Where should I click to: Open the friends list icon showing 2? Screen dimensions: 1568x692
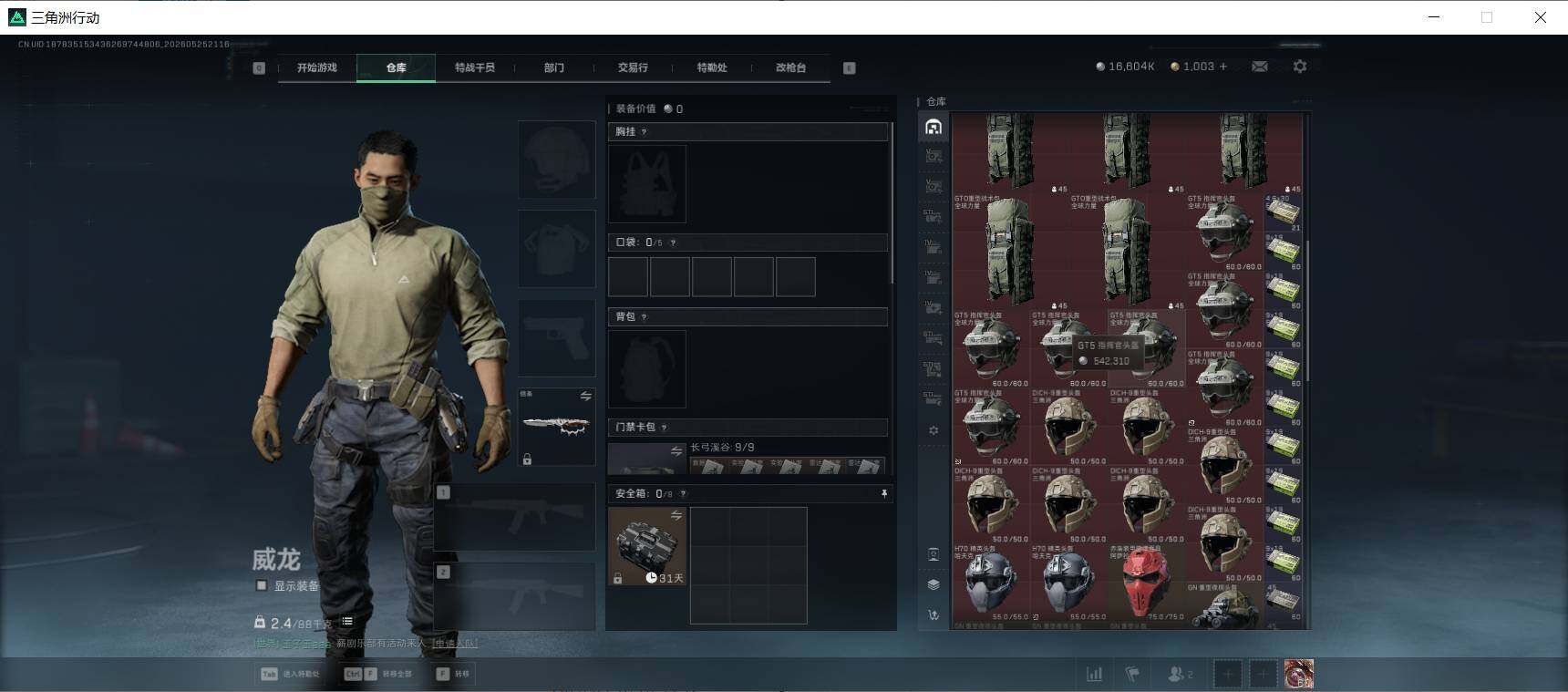(1181, 674)
